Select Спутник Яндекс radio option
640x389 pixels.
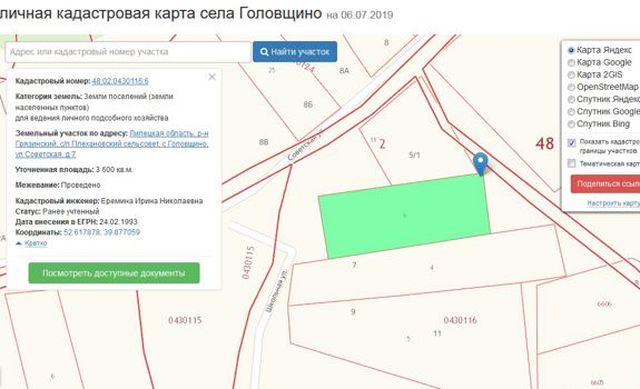tap(571, 99)
